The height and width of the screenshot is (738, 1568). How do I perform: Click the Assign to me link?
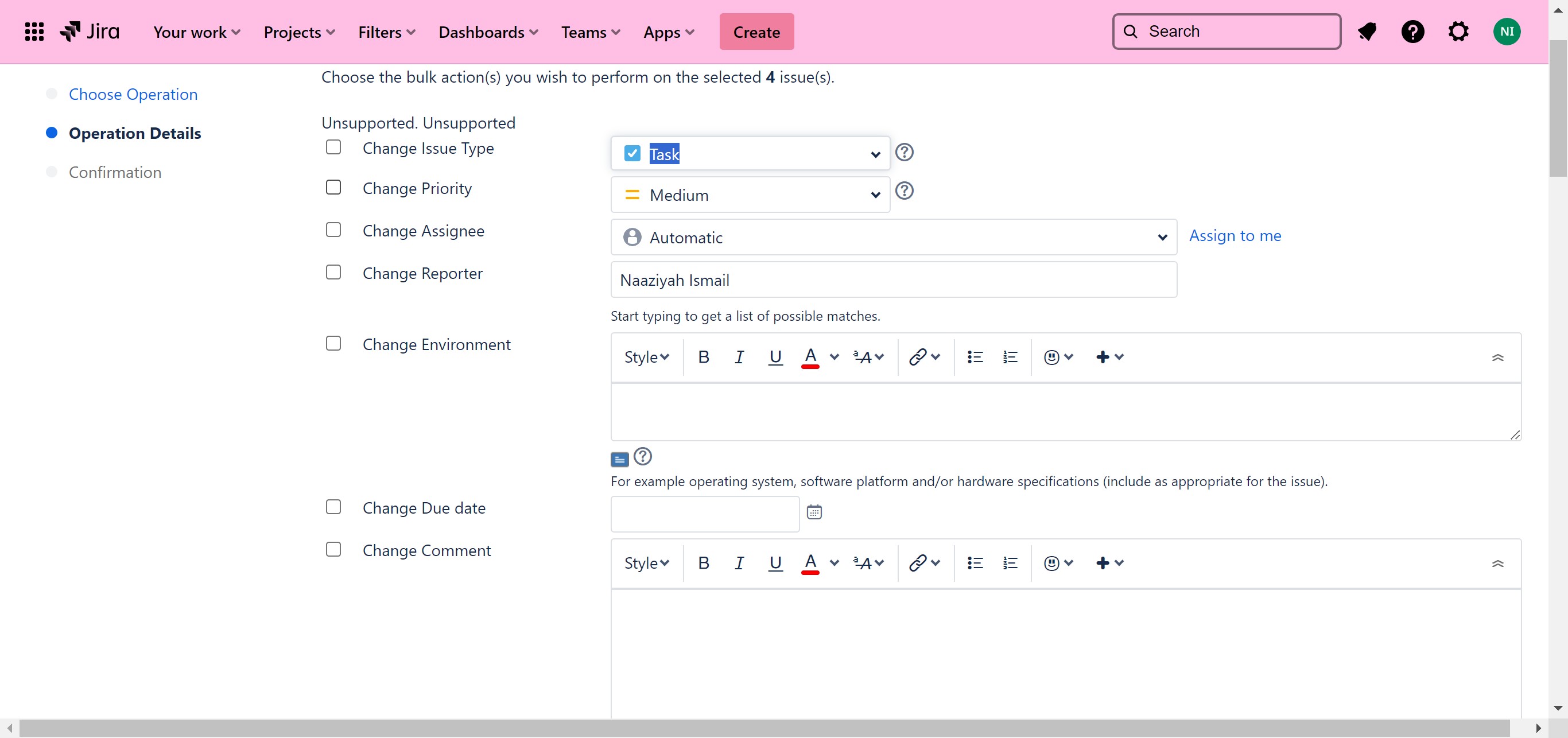[1235, 235]
